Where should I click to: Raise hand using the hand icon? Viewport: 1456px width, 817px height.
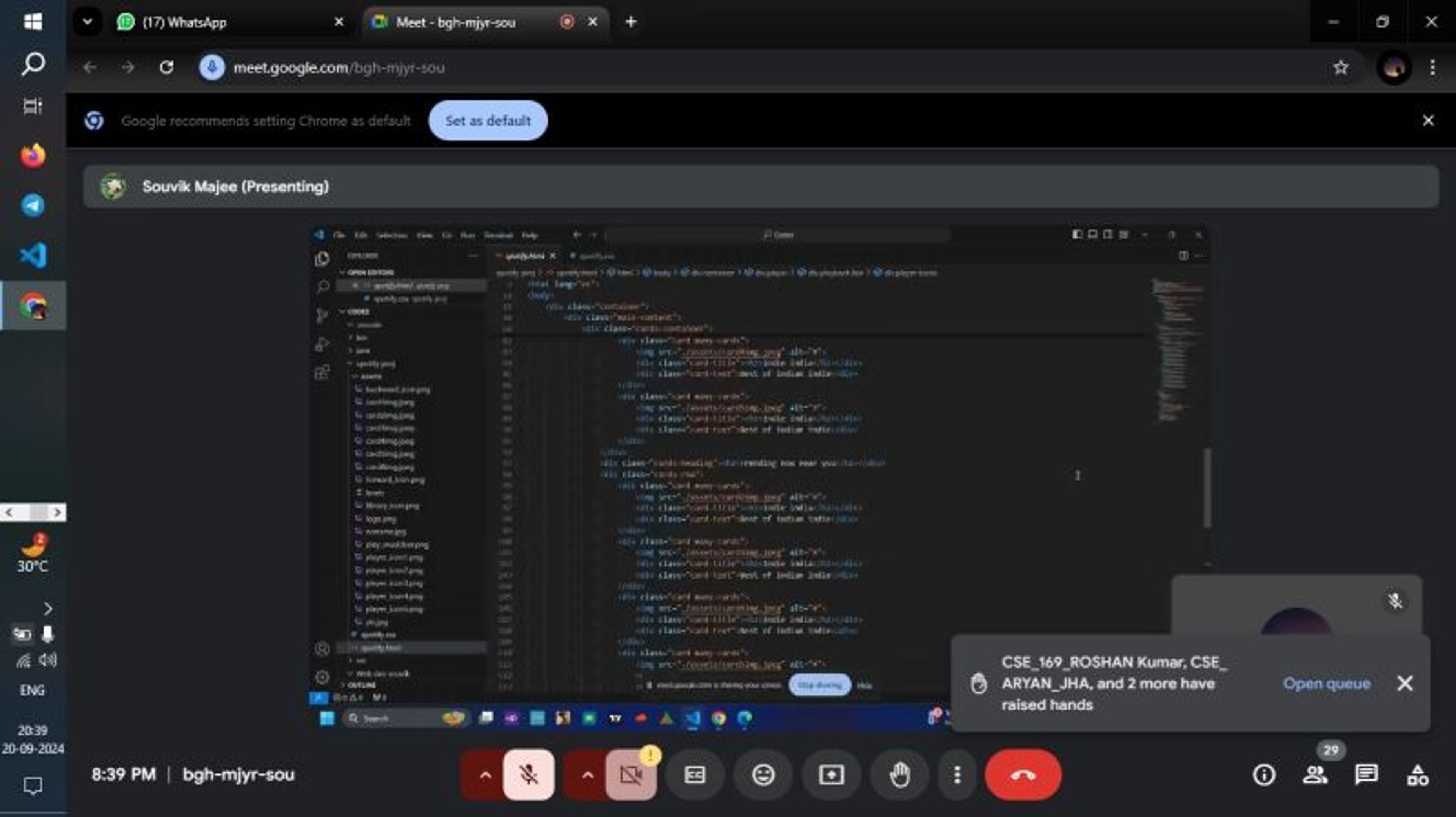(x=899, y=775)
